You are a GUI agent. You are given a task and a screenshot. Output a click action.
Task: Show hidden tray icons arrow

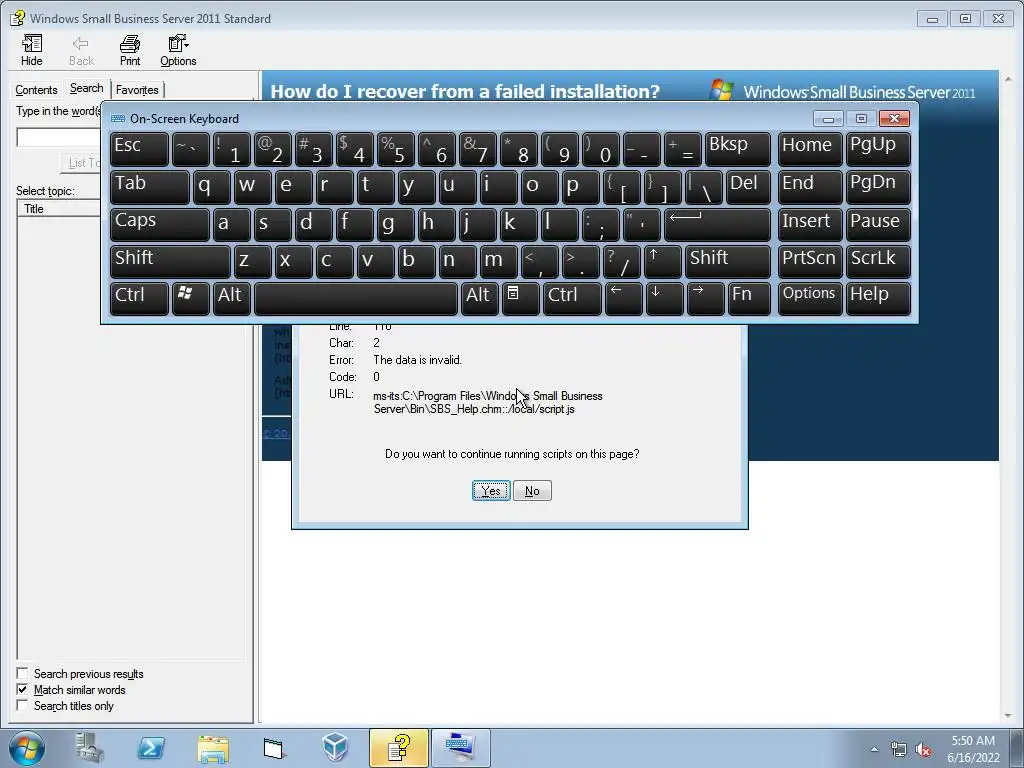(874, 749)
